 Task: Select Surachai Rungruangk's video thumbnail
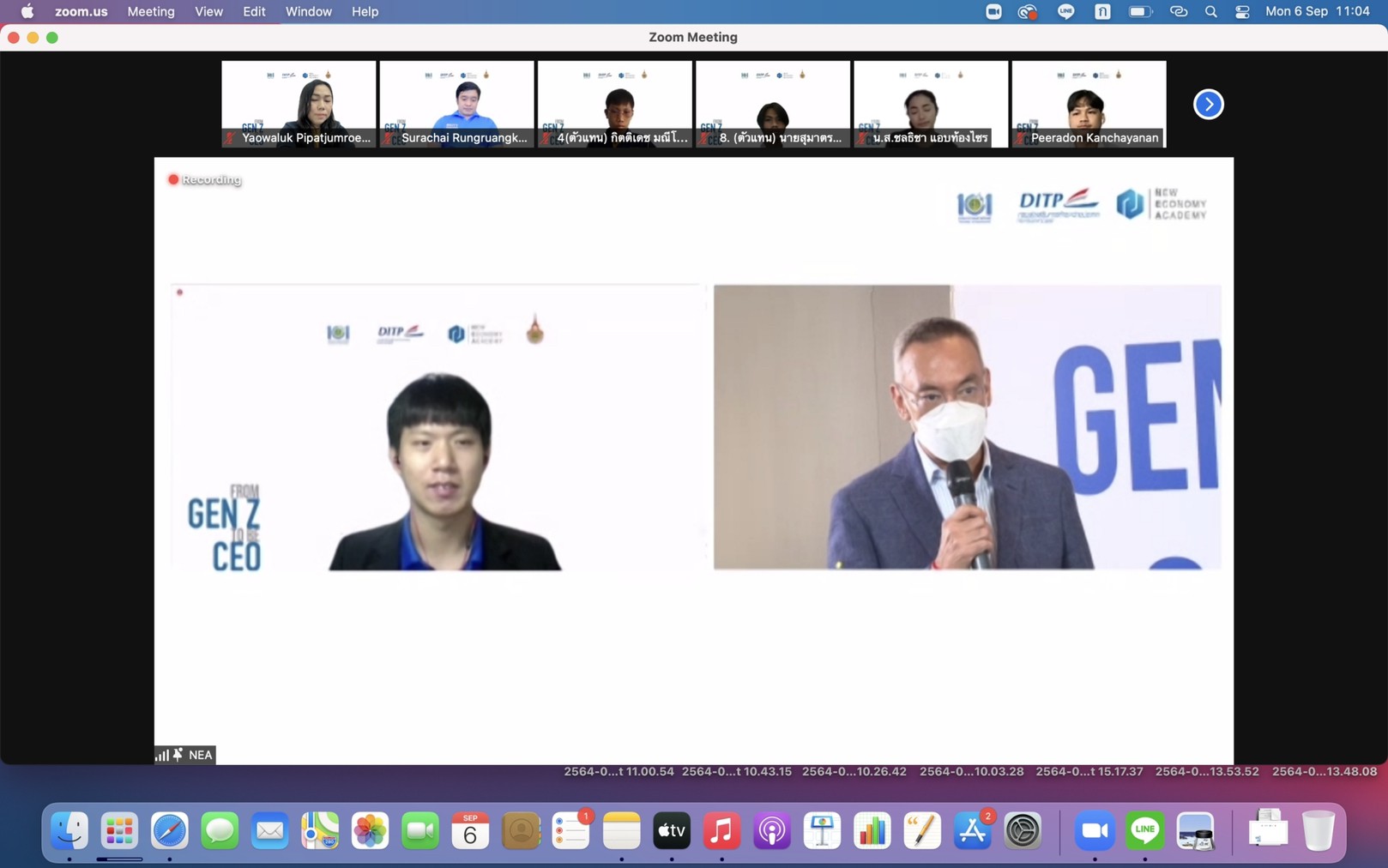456,104
